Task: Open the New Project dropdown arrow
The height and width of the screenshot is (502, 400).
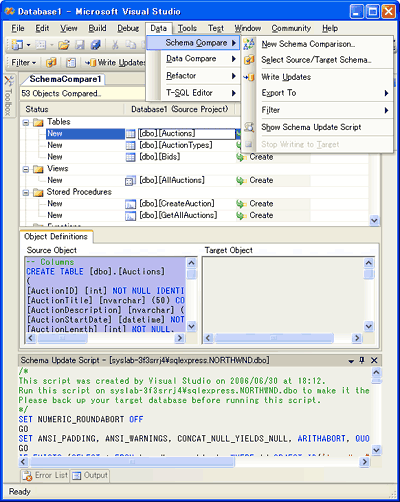Action: [x=28, y=45]
